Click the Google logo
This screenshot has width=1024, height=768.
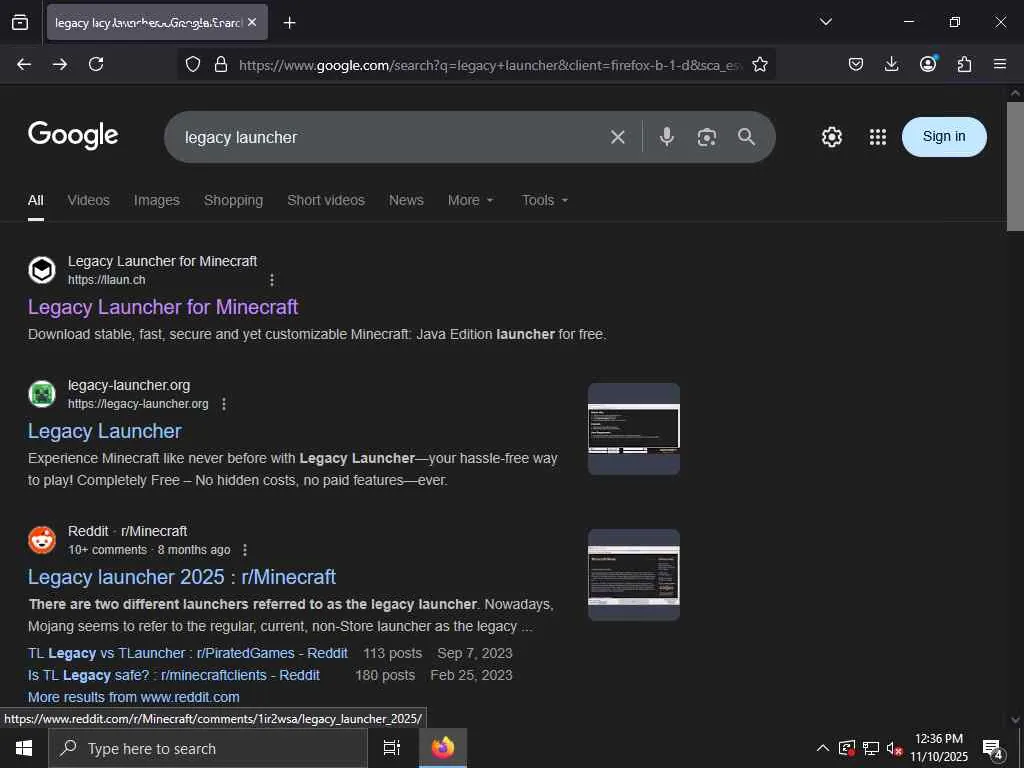click(73, 136)
